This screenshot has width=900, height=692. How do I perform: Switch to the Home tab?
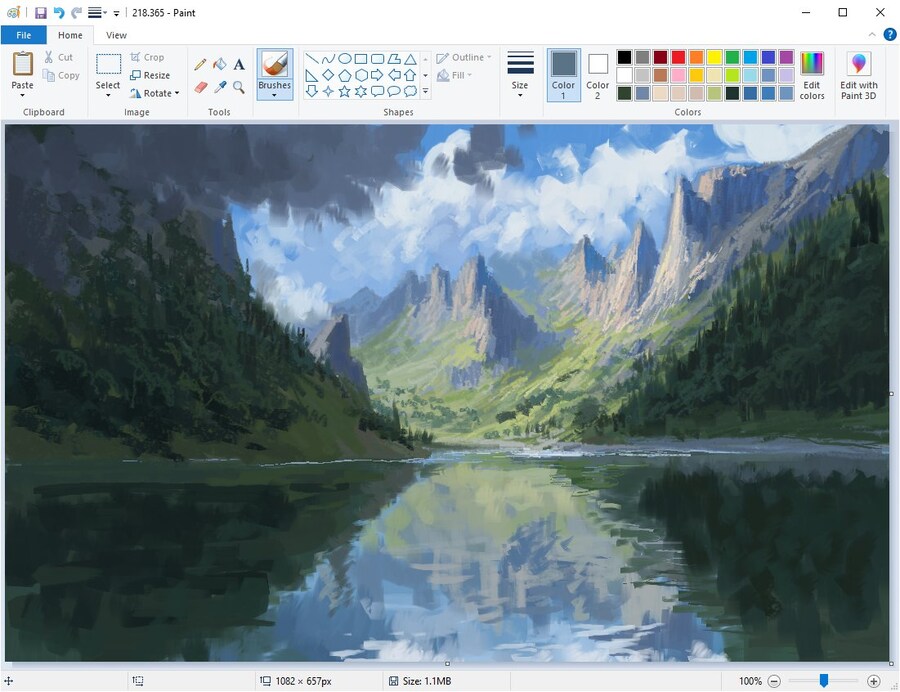click(70, 35)
